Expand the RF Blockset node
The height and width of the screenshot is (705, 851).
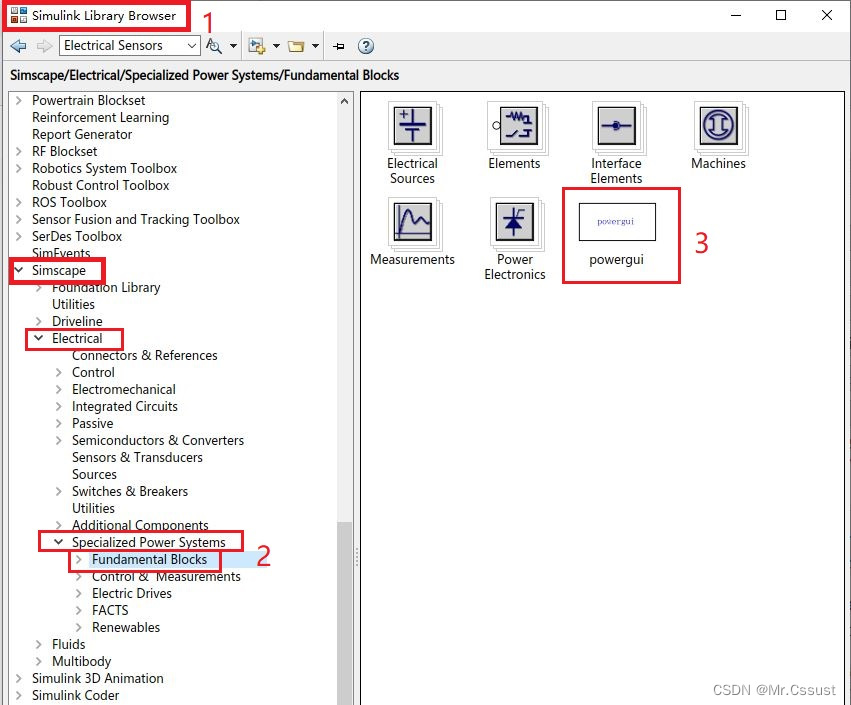pos(19,151)
